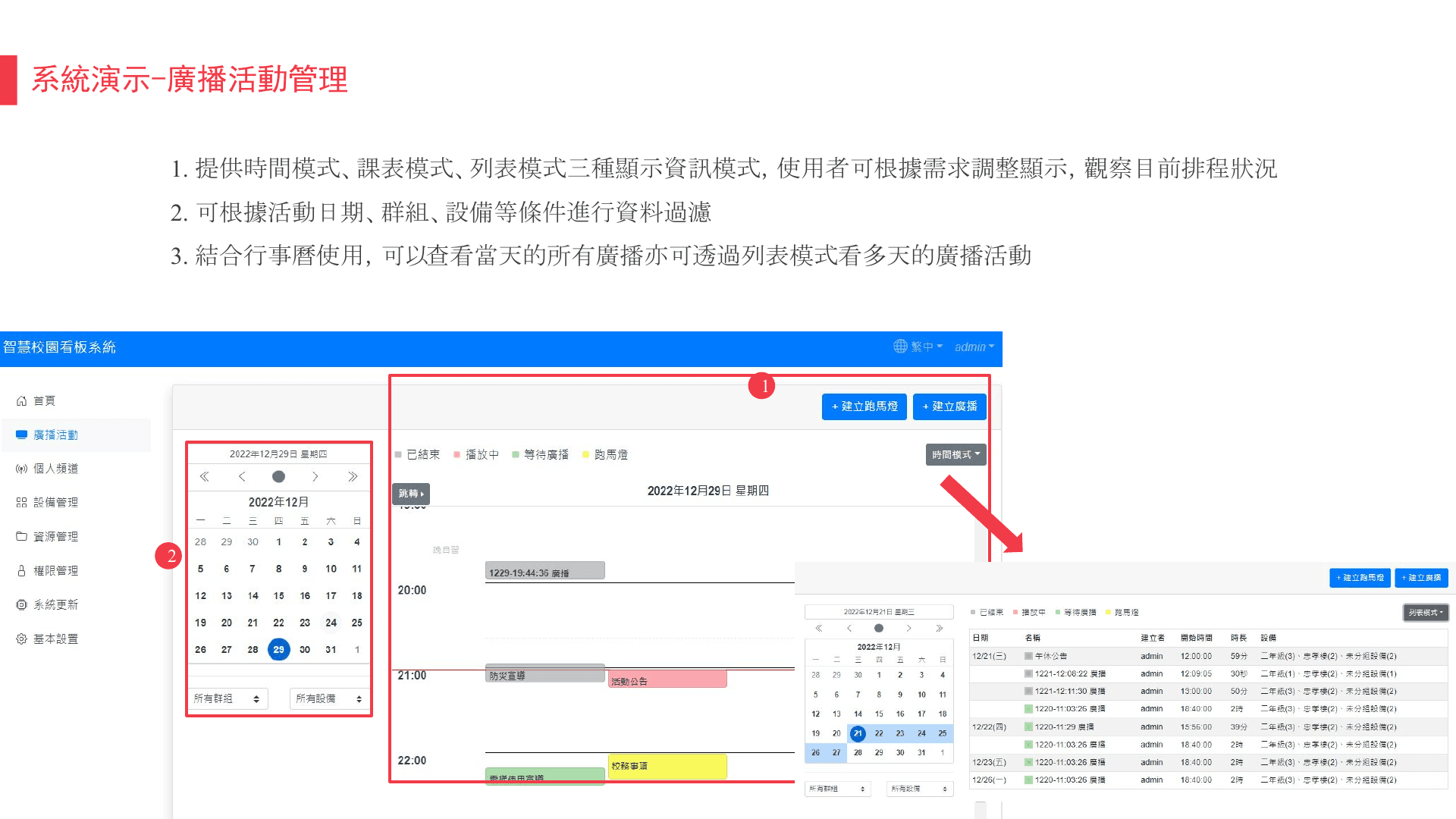Click 已結束 gray legend swatch in main window

pos(398,454)
